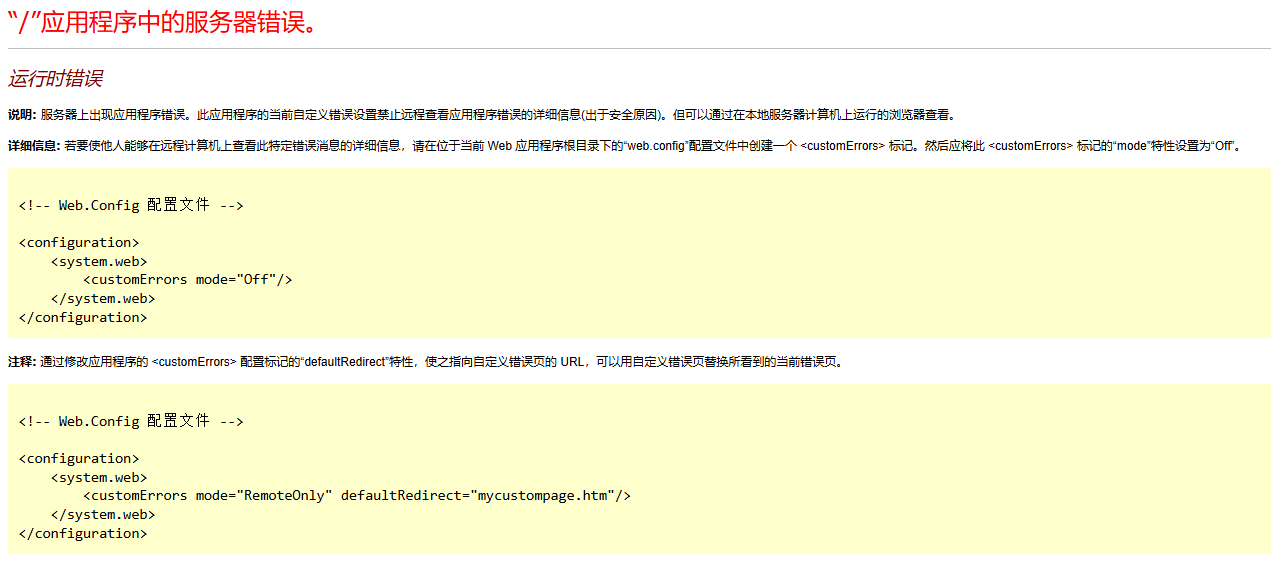
Task: Click "web.config" text in the details paragraph
Action: (x=655, y=146)
